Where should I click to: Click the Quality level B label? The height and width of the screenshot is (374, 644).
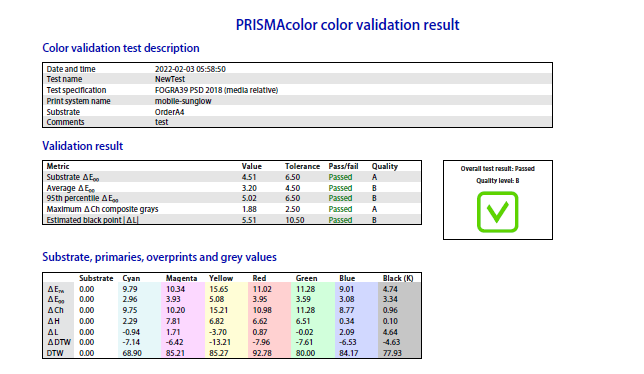[x=497, y=181]
